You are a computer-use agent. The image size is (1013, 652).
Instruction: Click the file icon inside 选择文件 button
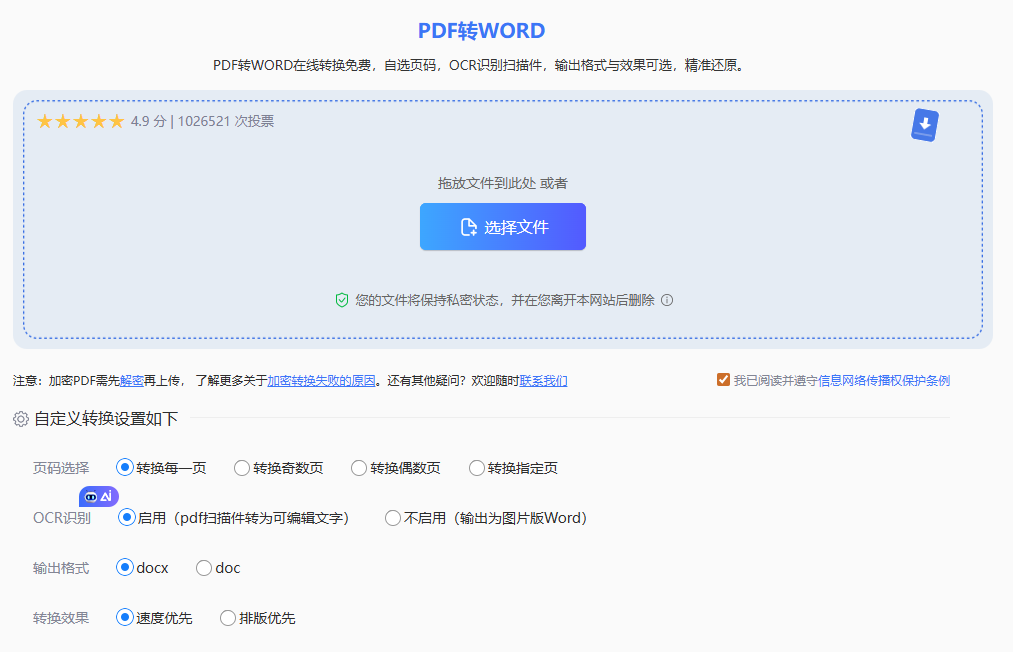466,226
